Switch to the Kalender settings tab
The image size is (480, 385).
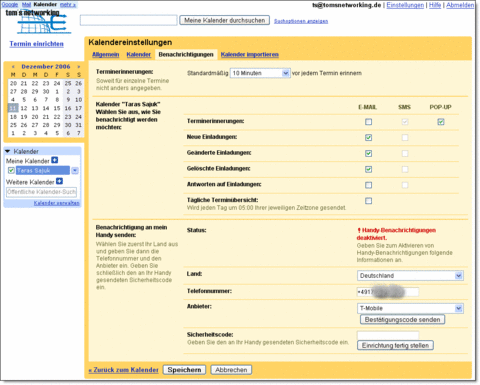pos(139,54)
